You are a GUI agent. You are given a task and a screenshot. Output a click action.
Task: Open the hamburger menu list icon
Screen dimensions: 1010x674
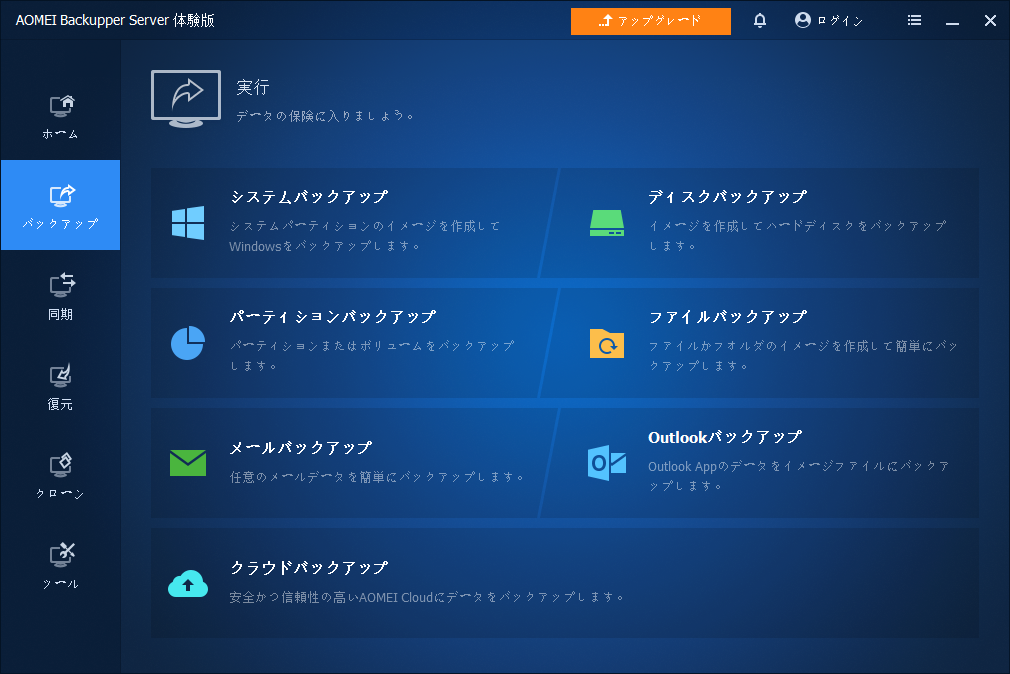(x=914, y=21)
